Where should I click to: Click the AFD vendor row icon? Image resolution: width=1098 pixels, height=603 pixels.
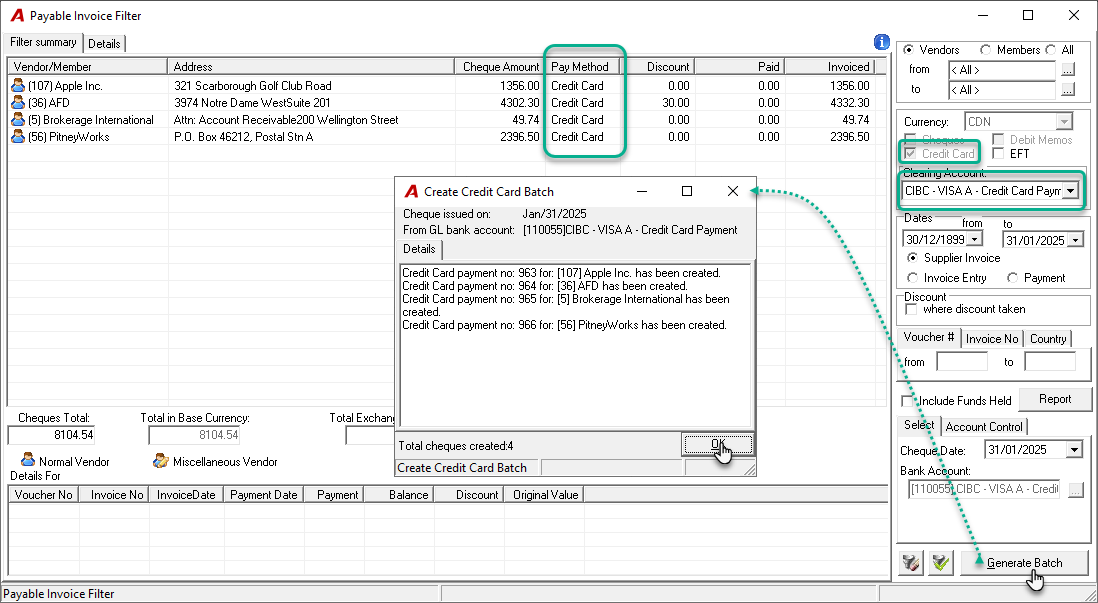tap(18, 102)
